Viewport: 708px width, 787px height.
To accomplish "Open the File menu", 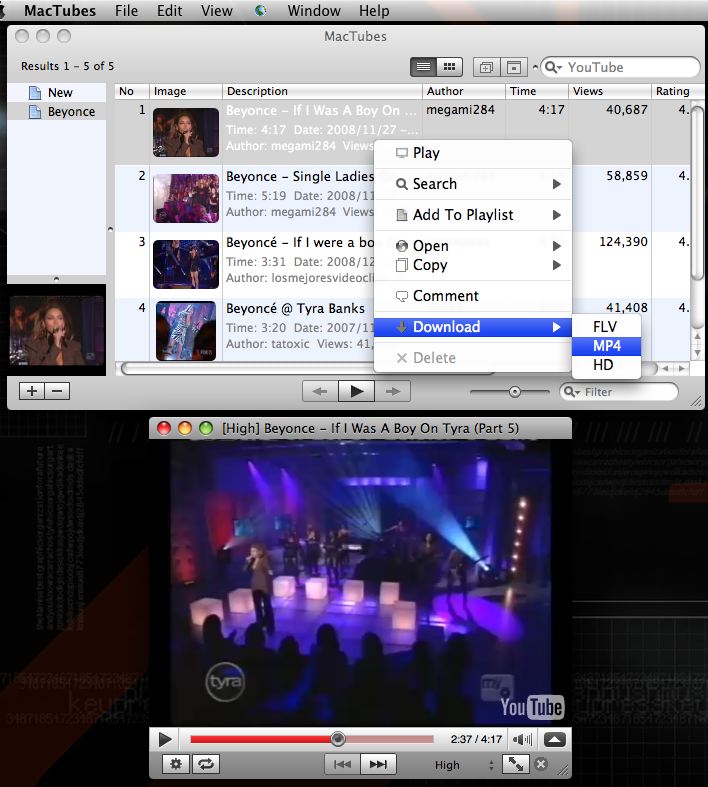I will [126, 11].
